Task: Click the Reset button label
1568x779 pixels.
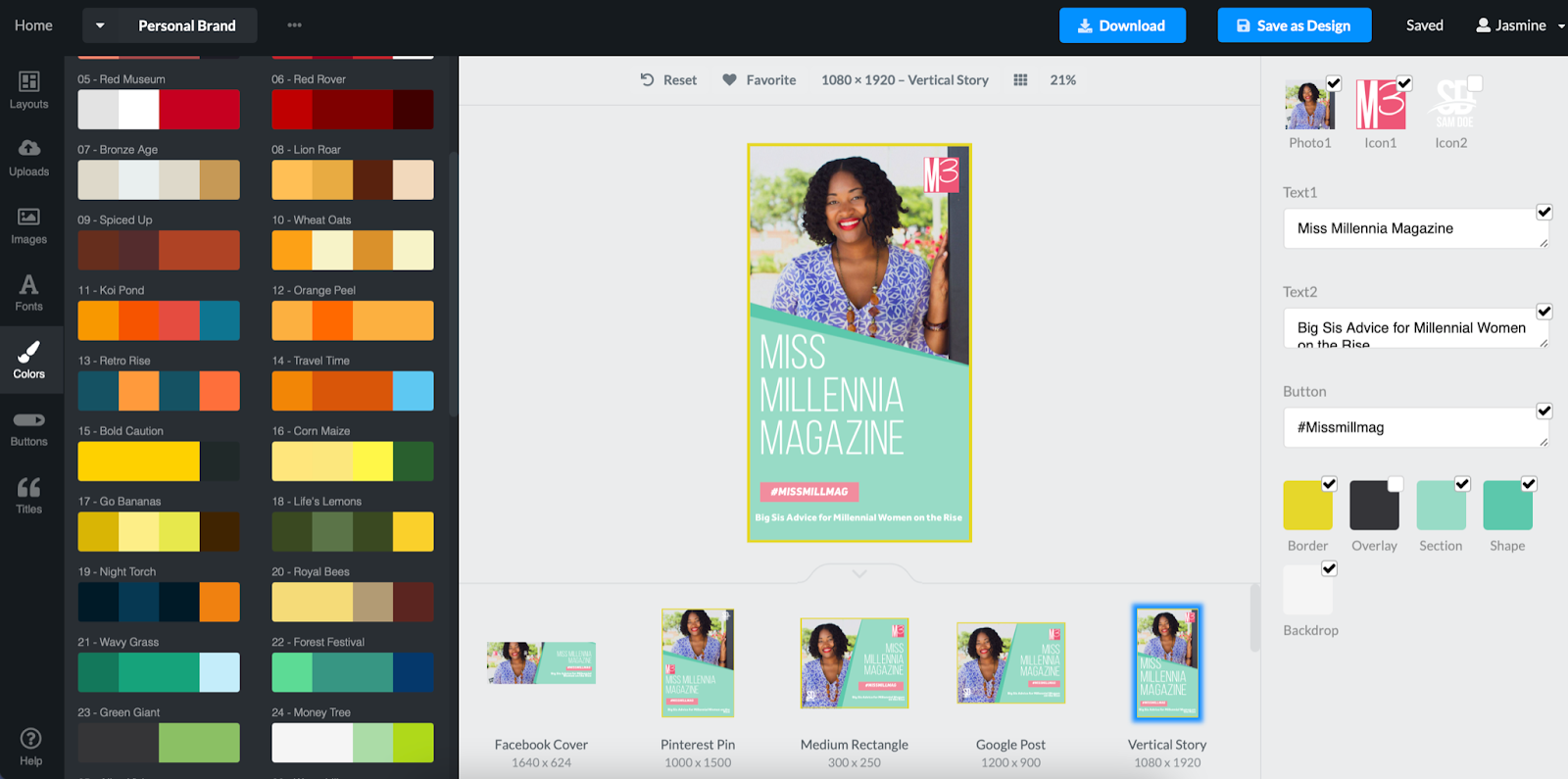Action: coord(680,80)
